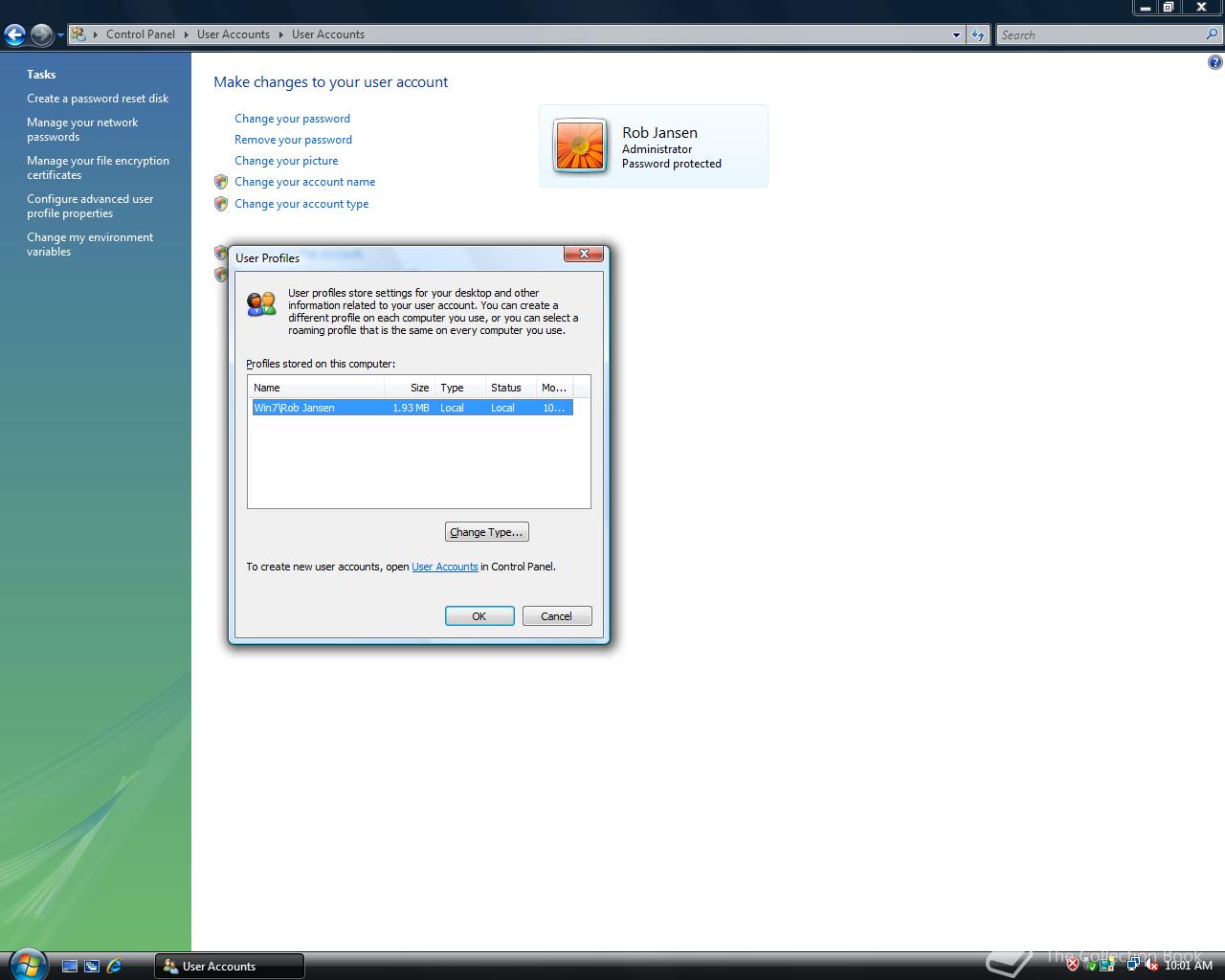The image size is (1225, 980).
Task: Click the Change Type button
Action: point(486,531)
